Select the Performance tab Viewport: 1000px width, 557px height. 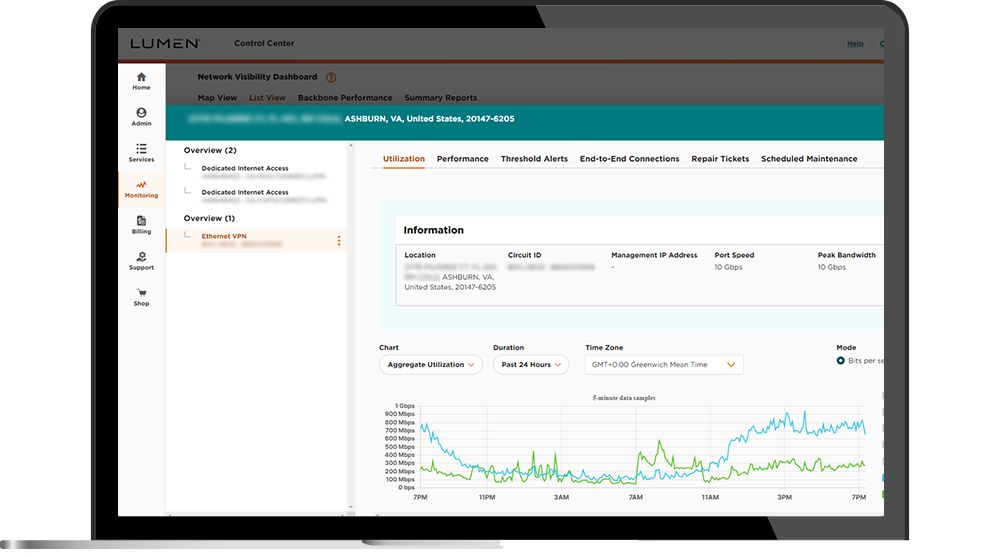click(x=463, y=159)
